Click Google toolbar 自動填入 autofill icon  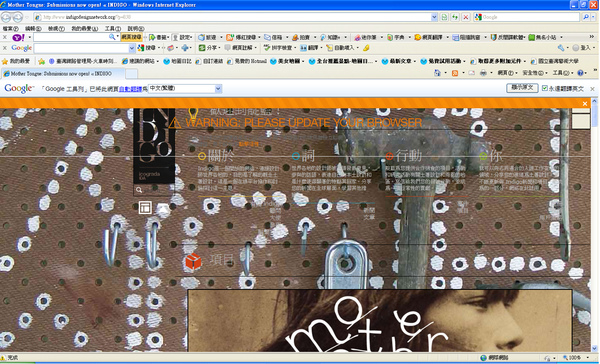(x=329, y=48)
